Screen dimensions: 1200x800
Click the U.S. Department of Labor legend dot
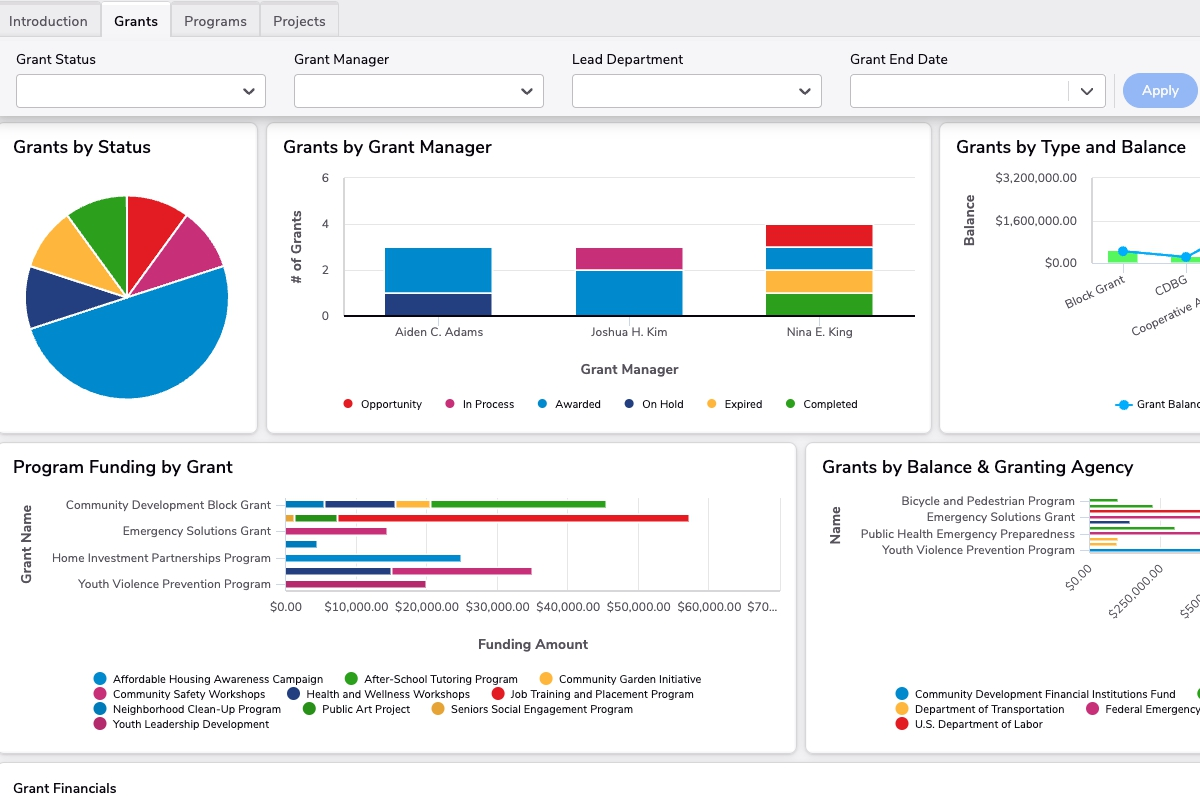coord(902,724)
